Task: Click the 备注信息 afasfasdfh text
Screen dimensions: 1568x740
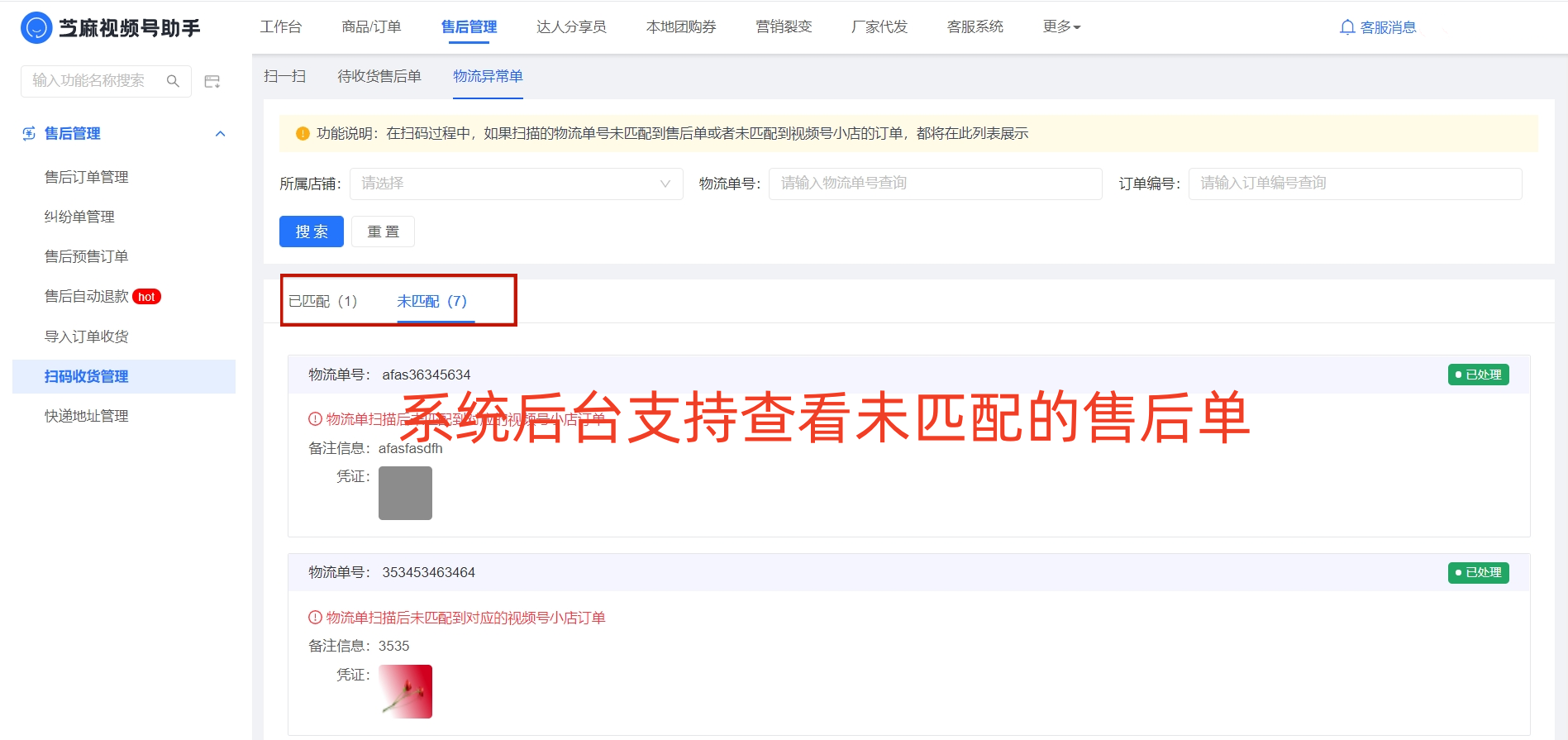Action: click(x=375, y=448)
